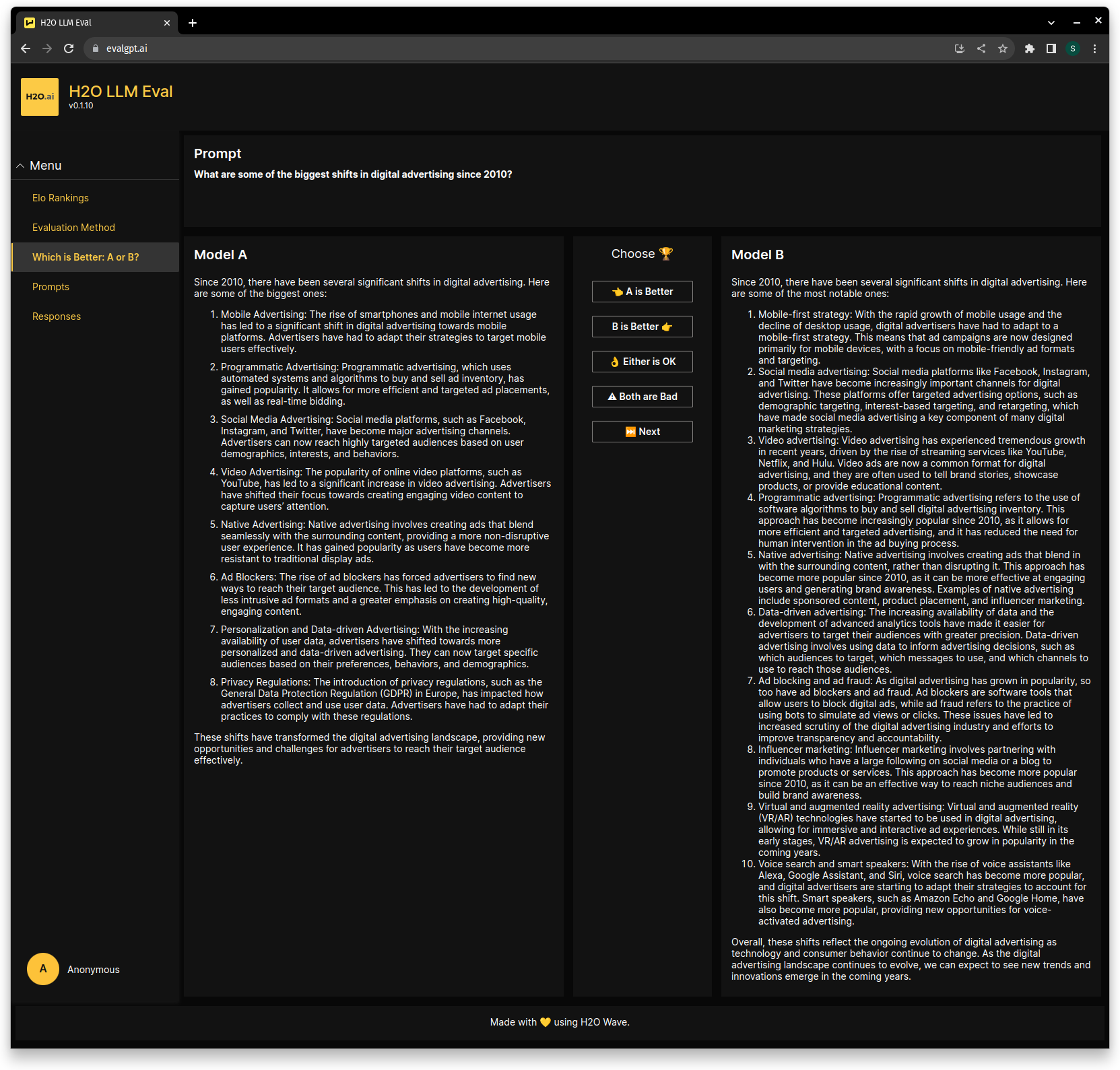Reload the evalgpt.ai page
1120x1070 pixels.
[69, 48]
